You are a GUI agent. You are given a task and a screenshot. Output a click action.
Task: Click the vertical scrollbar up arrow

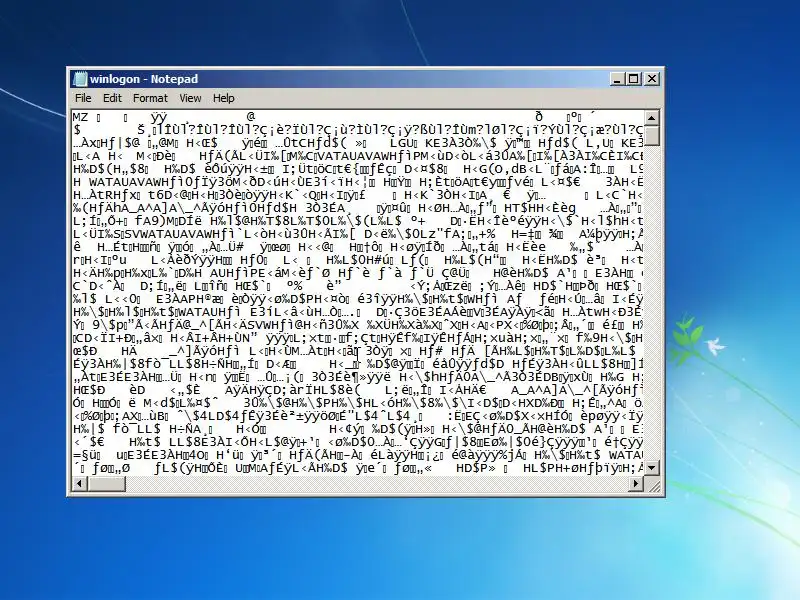pyautogui.click(x=652, y=118)
